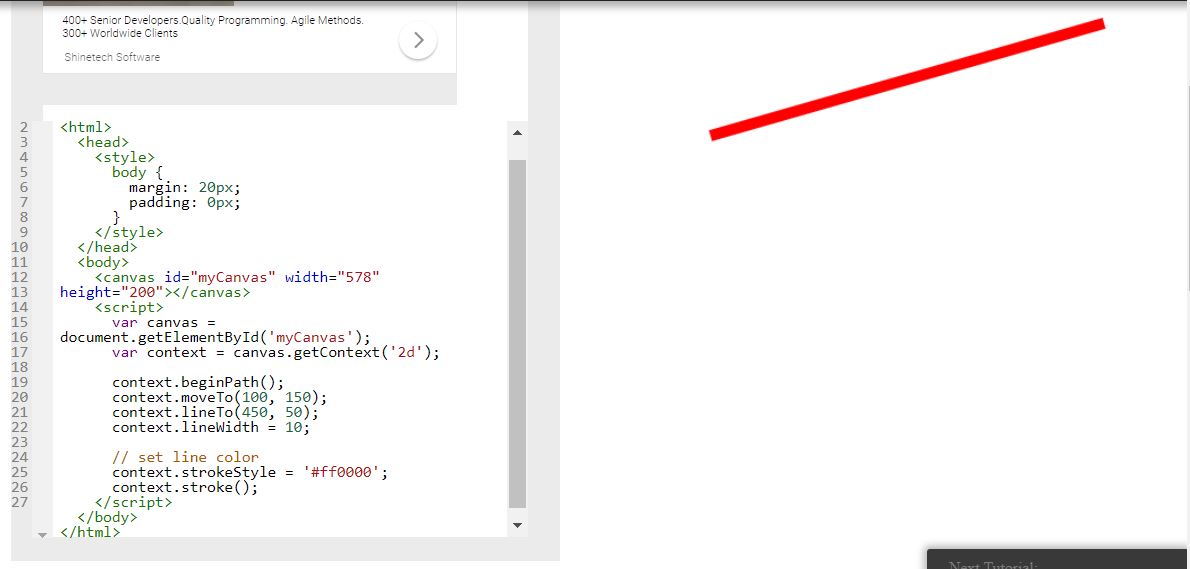Click the "context.stroke();" line
Image resolution: width=1190 pixels, height=569 pixels.
pyautogui.click(x=185, y=488)
